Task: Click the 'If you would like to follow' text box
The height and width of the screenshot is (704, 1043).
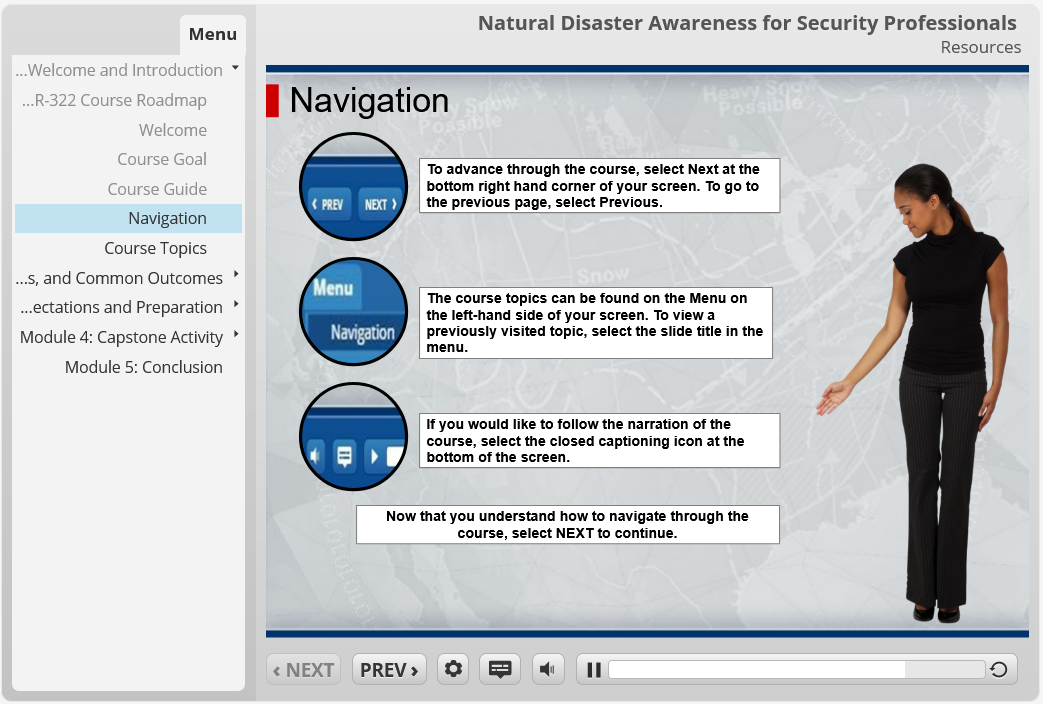Action: [599, 440]
